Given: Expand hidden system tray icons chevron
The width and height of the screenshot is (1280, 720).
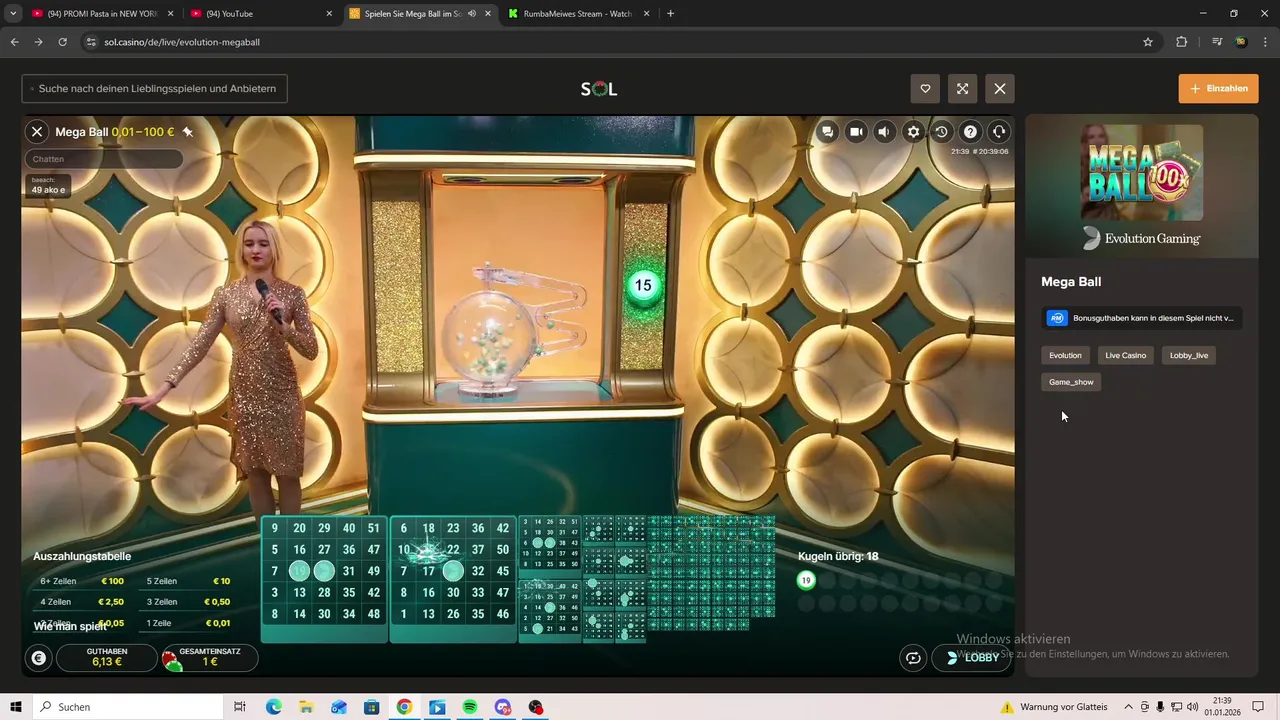Looking at the screenshot, I should pos(1129,707).
